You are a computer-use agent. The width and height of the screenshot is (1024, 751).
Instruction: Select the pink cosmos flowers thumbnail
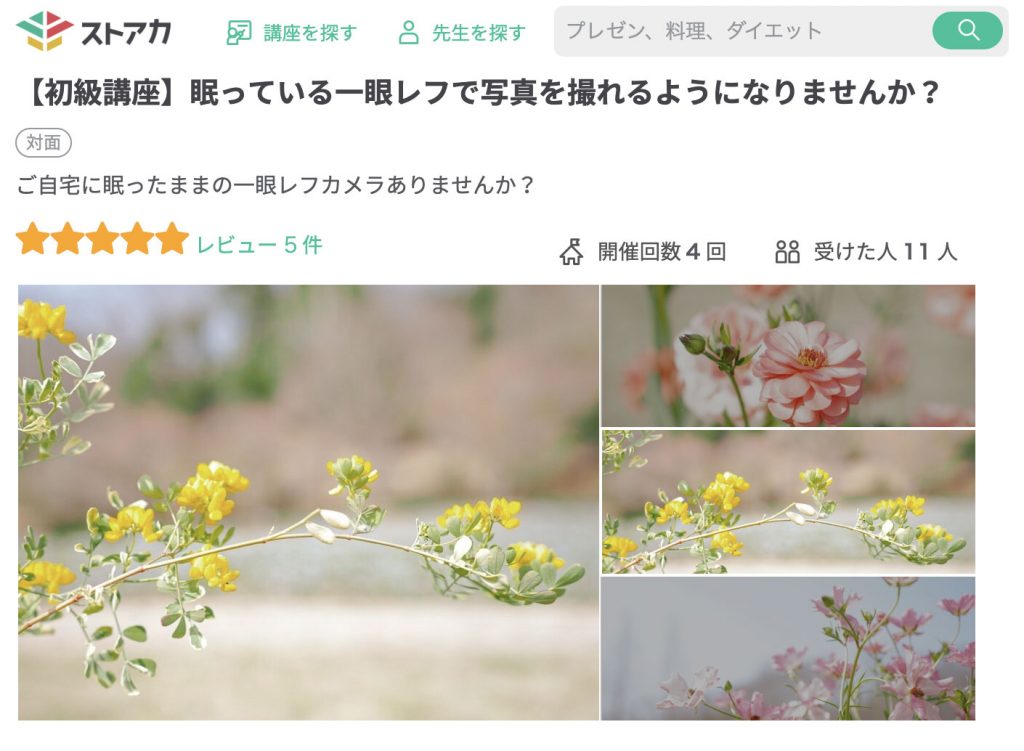(788, 648)
